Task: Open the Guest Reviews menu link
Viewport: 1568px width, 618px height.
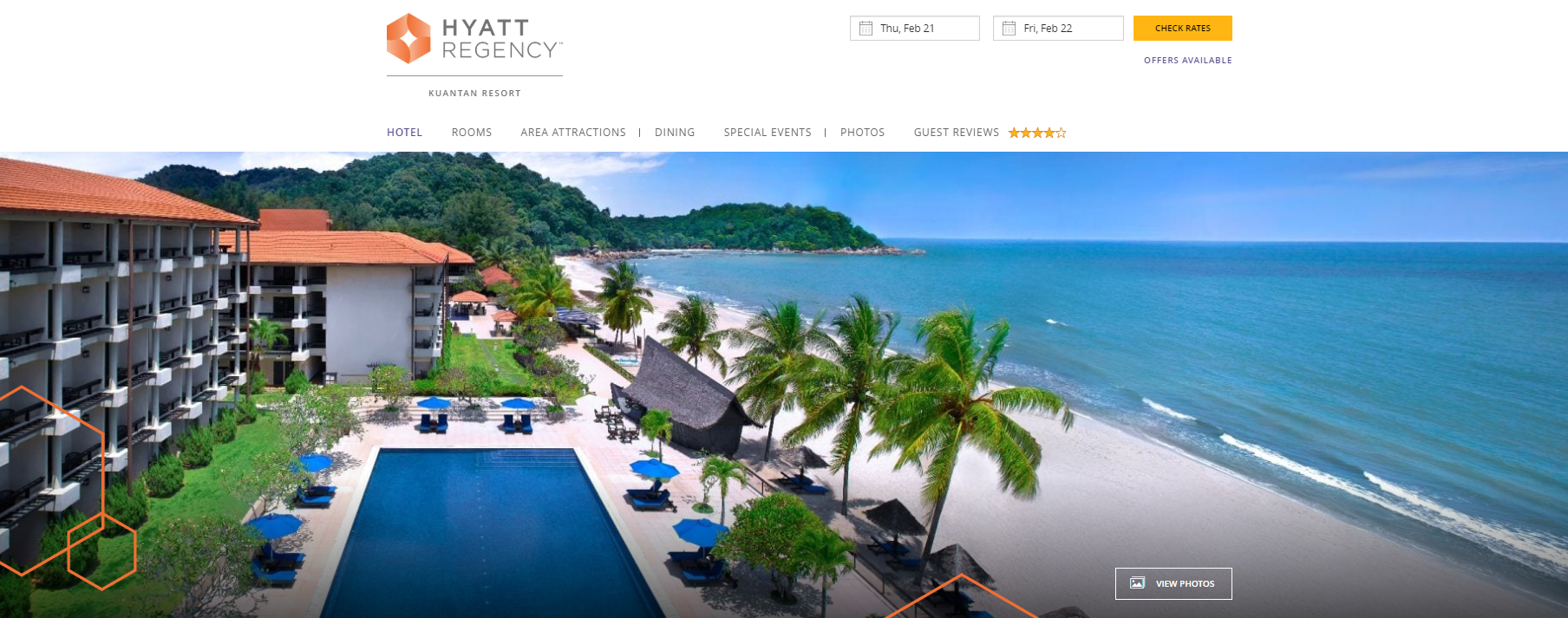Action: tap(957, 133)
